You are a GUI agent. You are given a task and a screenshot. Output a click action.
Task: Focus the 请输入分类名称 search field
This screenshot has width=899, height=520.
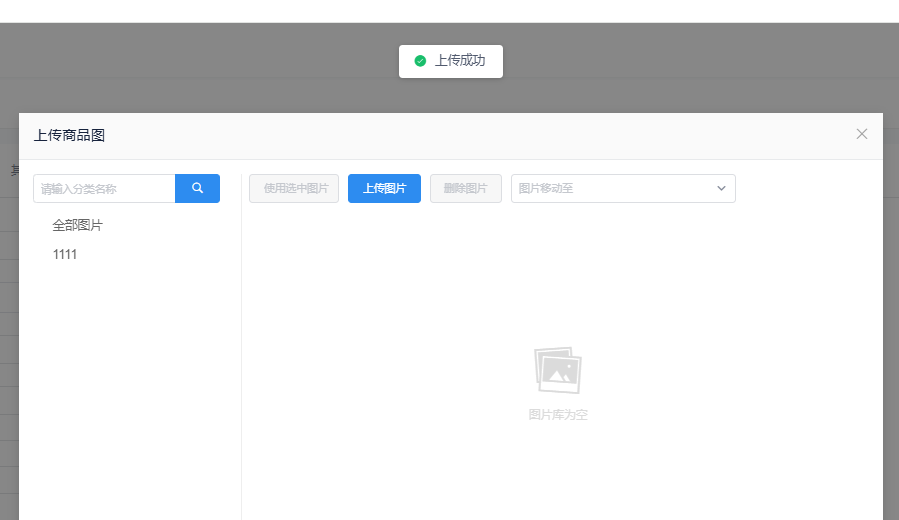tap(104, 188)
